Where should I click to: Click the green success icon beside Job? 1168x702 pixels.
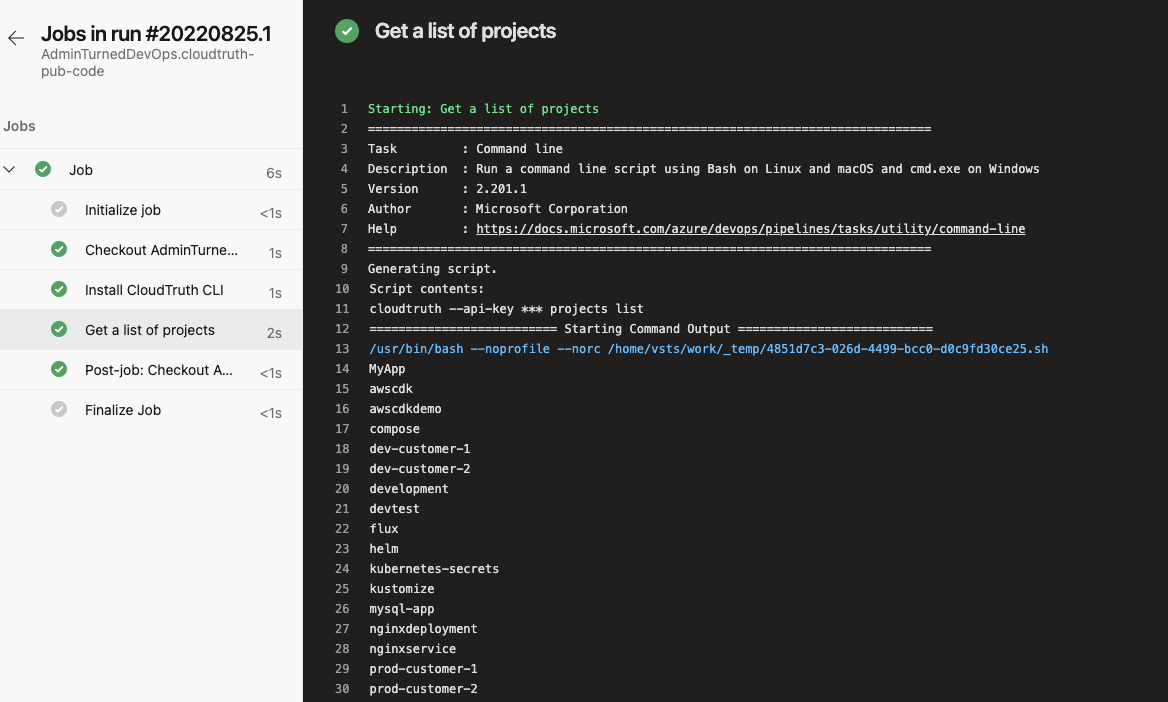click(x=43, y=169)
